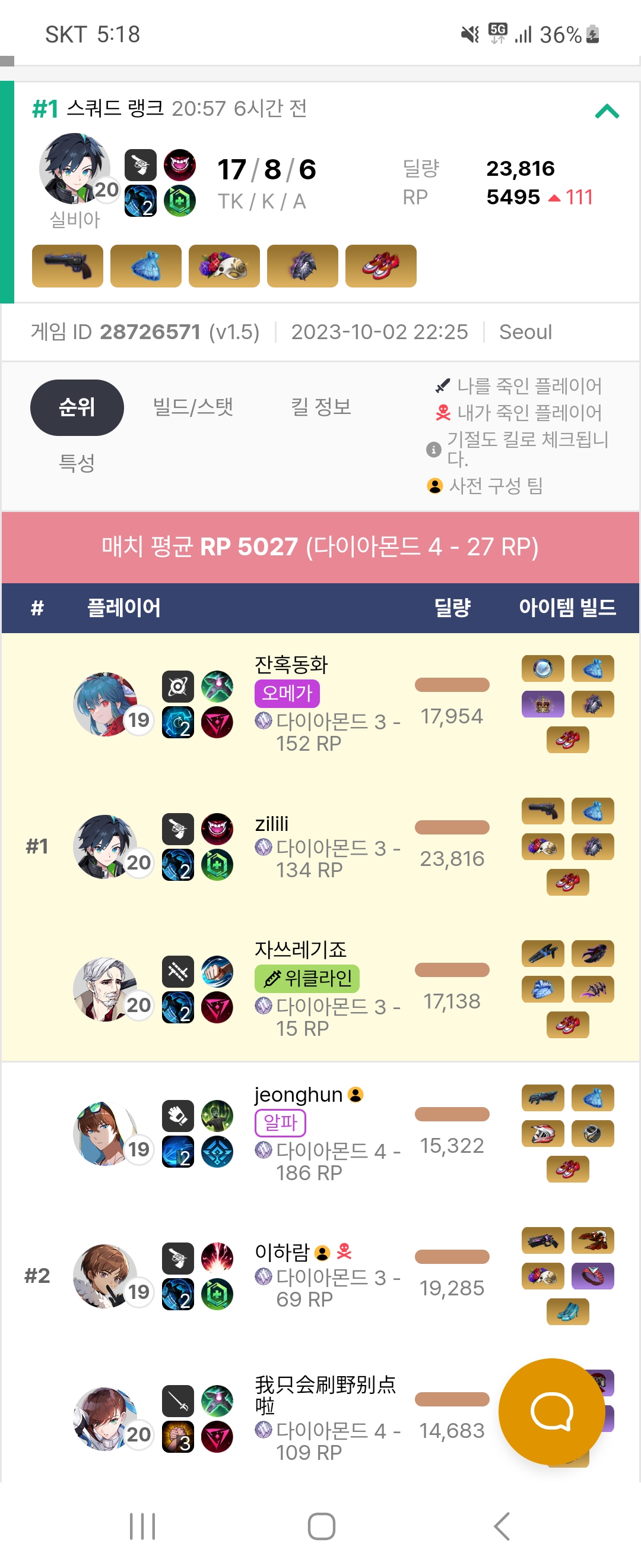Image resolution: width=641 pixels, height=1568 pixels.
Task: Open player zilili profile link
Action: pyautogui.click(x=272, y=824)
